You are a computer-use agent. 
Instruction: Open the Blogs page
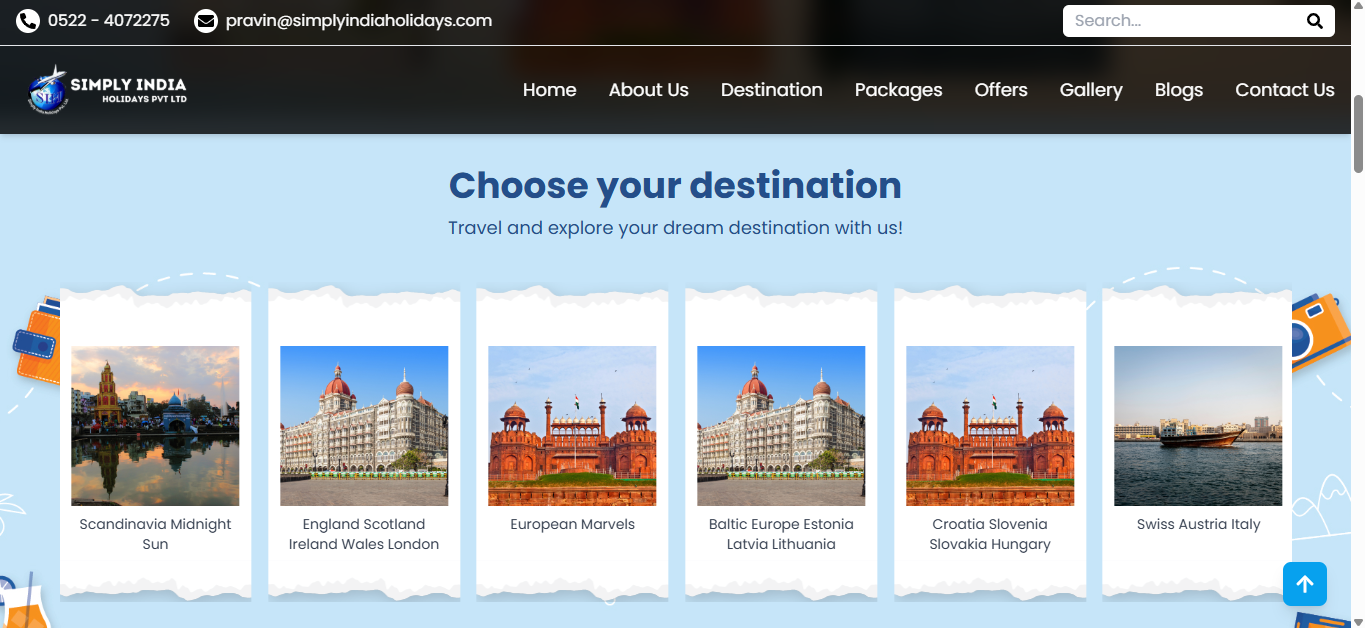click(x=1178, y=90)
